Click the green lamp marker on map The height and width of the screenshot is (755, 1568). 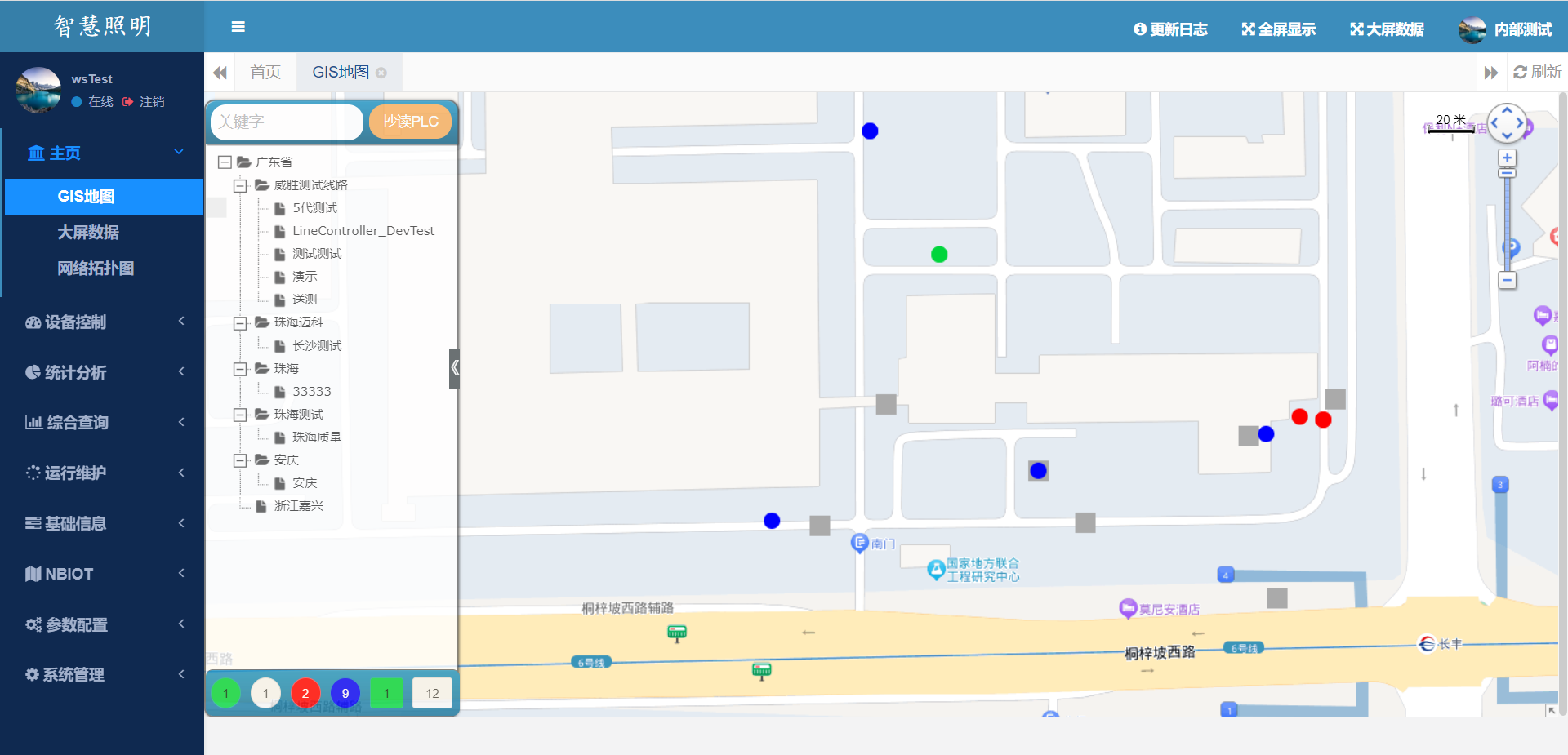point(939,255)
